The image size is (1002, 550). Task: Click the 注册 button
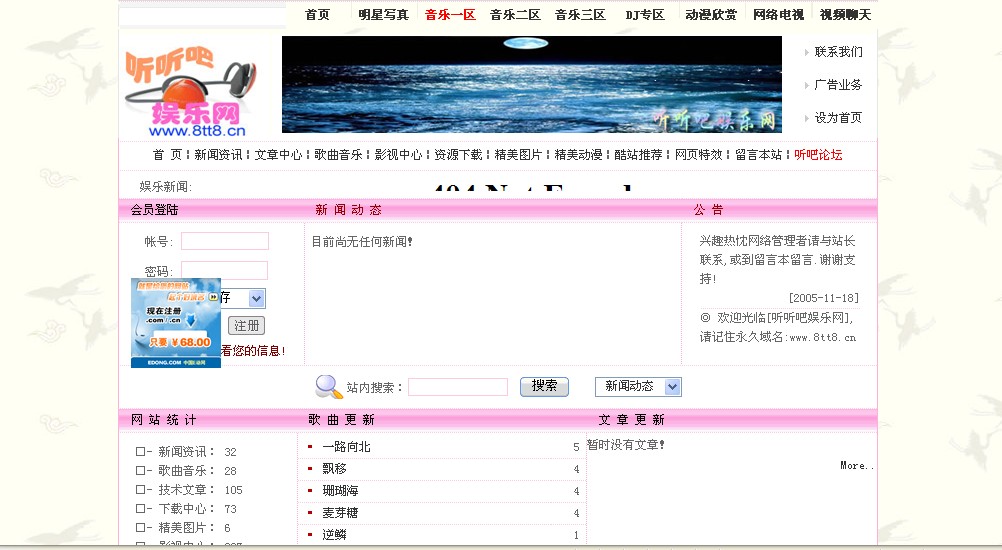246,326
